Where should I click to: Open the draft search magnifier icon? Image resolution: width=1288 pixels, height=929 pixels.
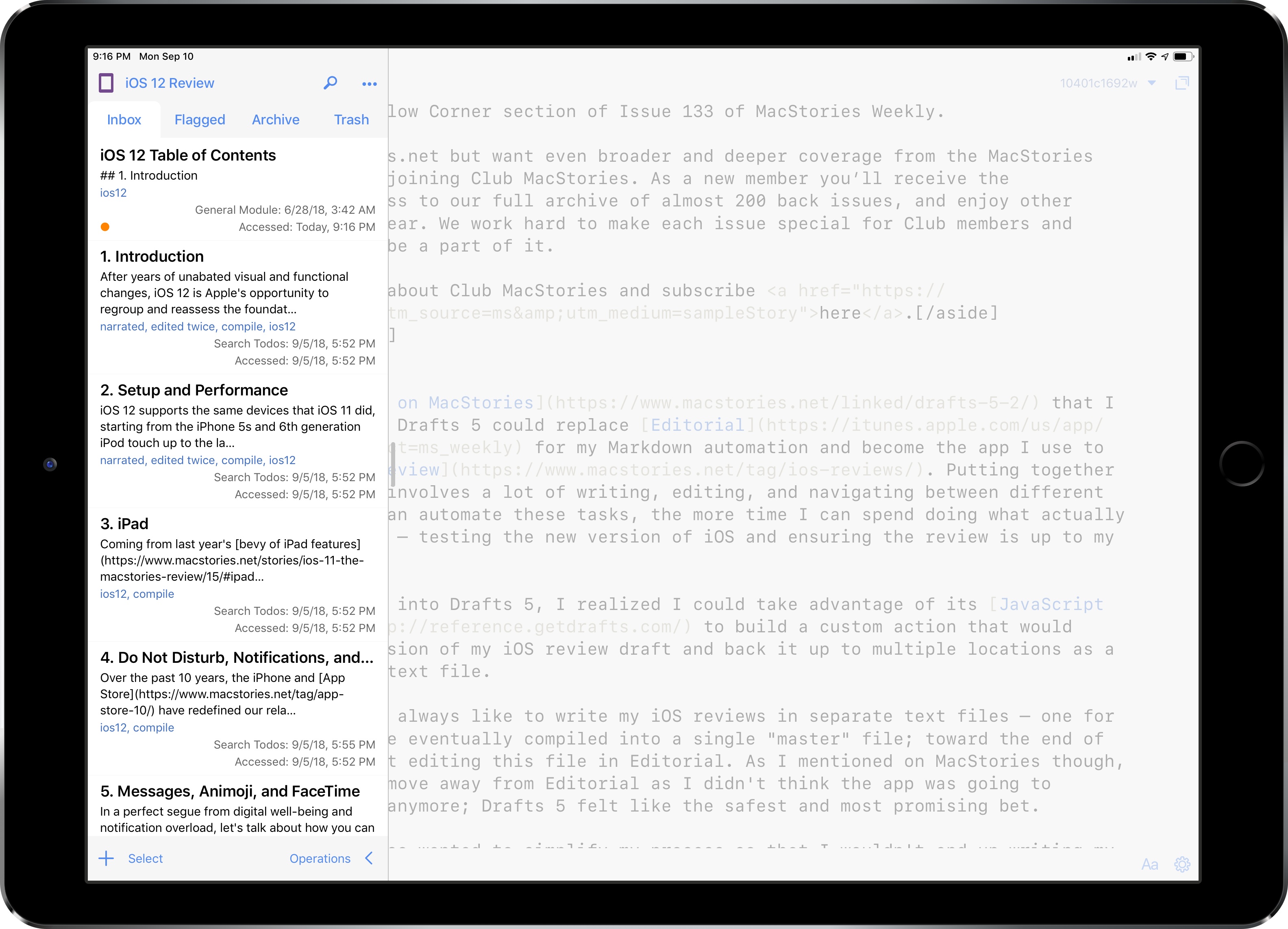(x=331, y=83)
